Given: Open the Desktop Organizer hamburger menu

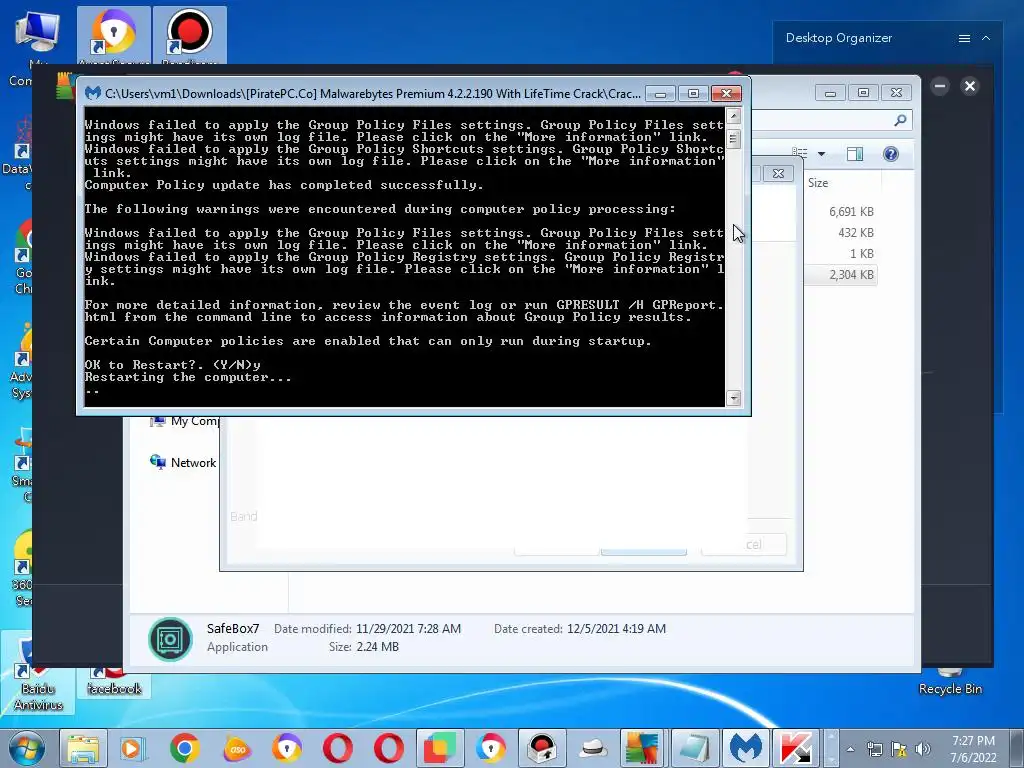Looking at the screenshot, I should click(964, 39).
